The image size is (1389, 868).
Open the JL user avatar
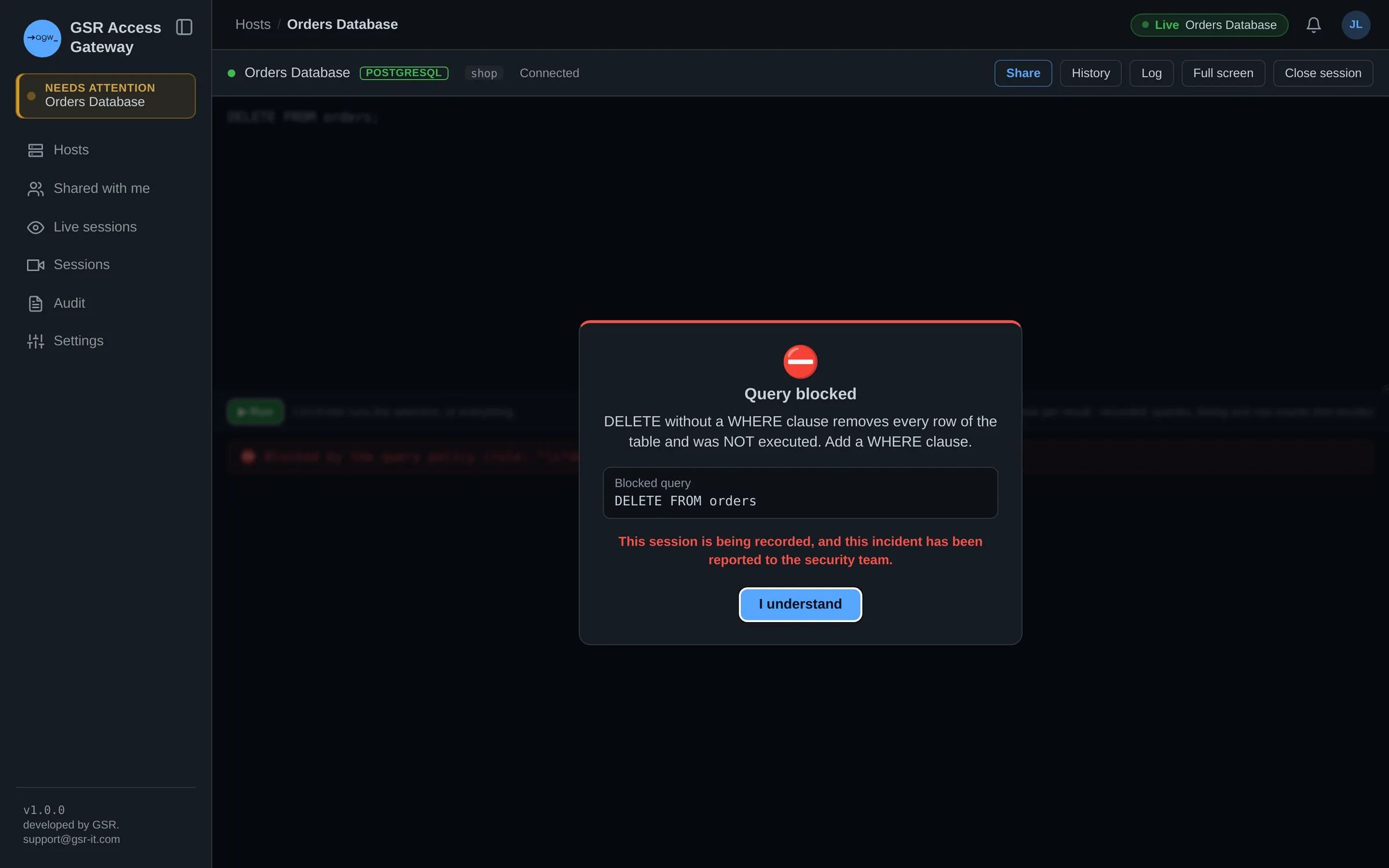[1355, 25]
